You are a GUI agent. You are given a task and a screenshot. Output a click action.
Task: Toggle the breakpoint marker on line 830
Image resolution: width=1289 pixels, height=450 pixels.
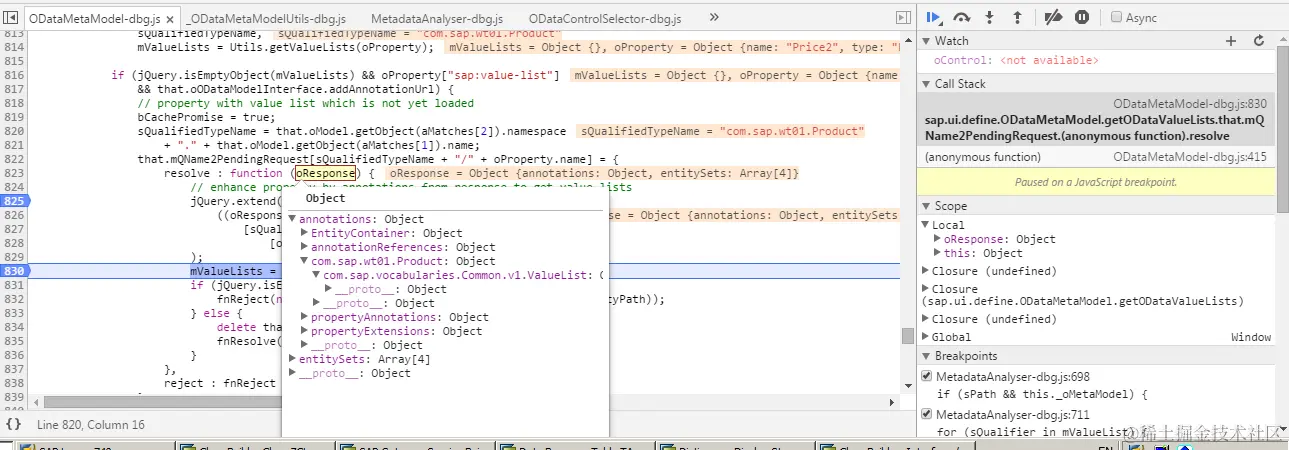(14, 271)
